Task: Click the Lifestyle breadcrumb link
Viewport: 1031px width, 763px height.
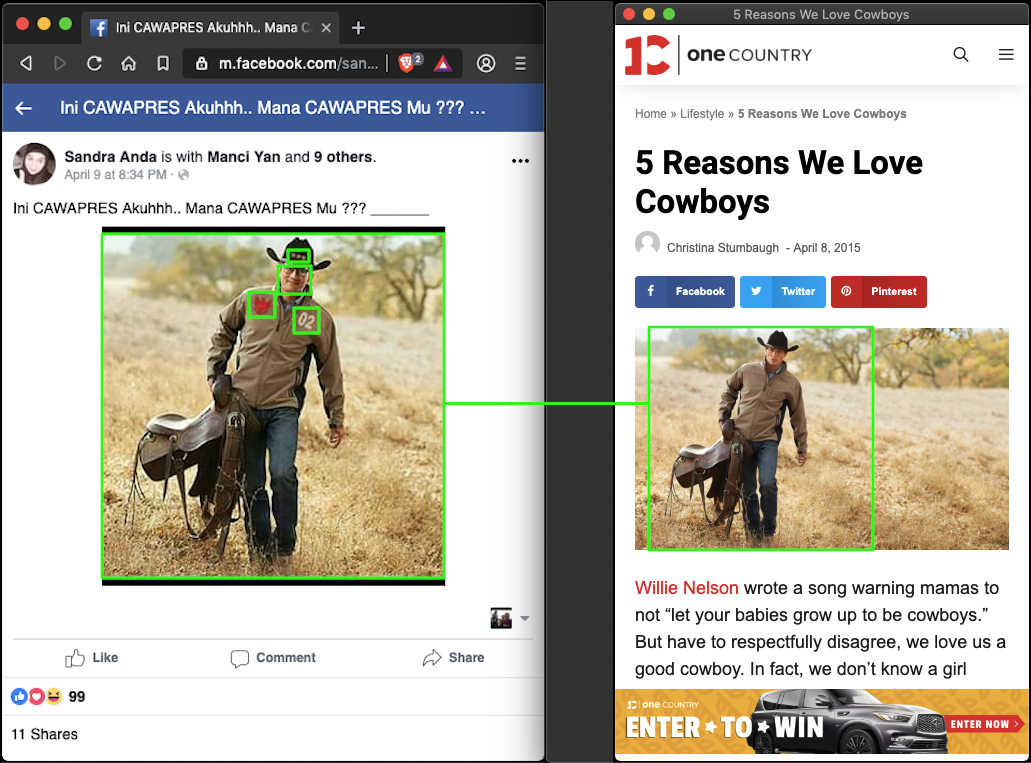Action: [702, 114]
